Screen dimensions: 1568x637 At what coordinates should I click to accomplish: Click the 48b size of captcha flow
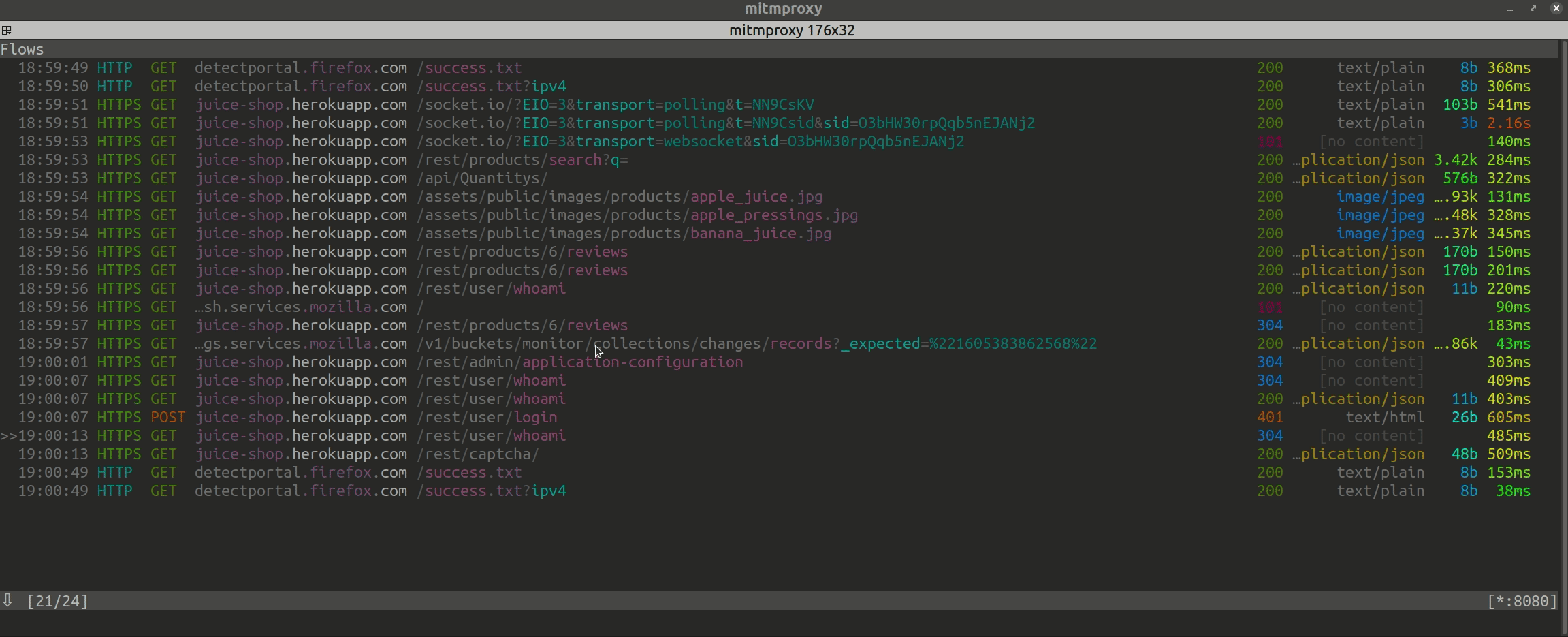(x=1465, y=454)
